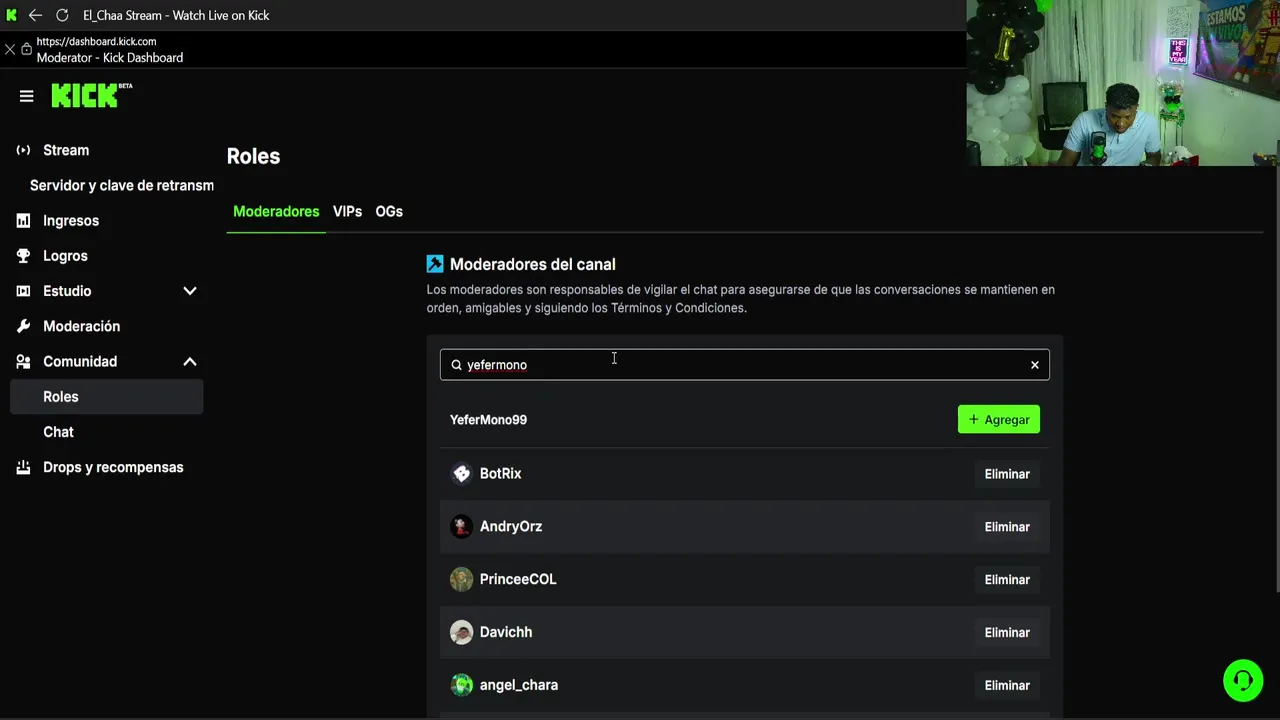Click the Ingresos chart icon
This screenshot has width=1280, height=720.
click(23, 221)
